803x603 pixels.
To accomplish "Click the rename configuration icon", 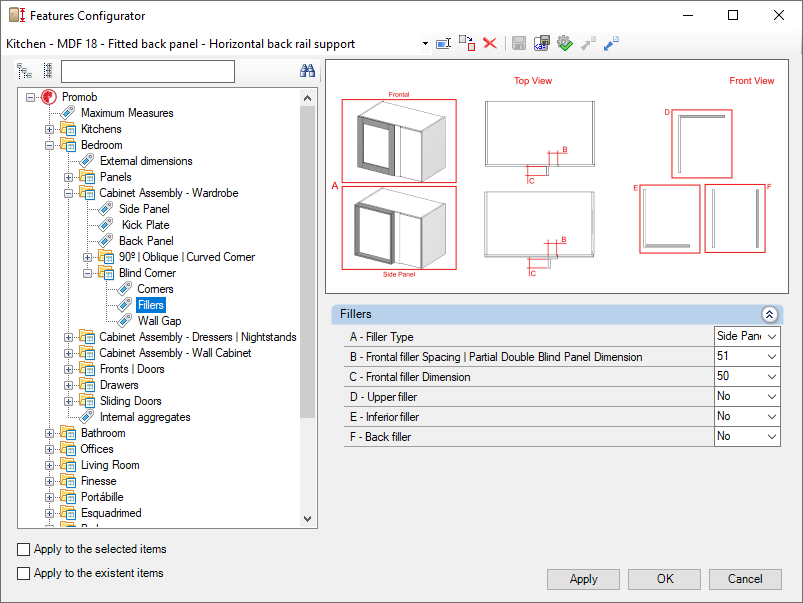I will coord(443,44).
